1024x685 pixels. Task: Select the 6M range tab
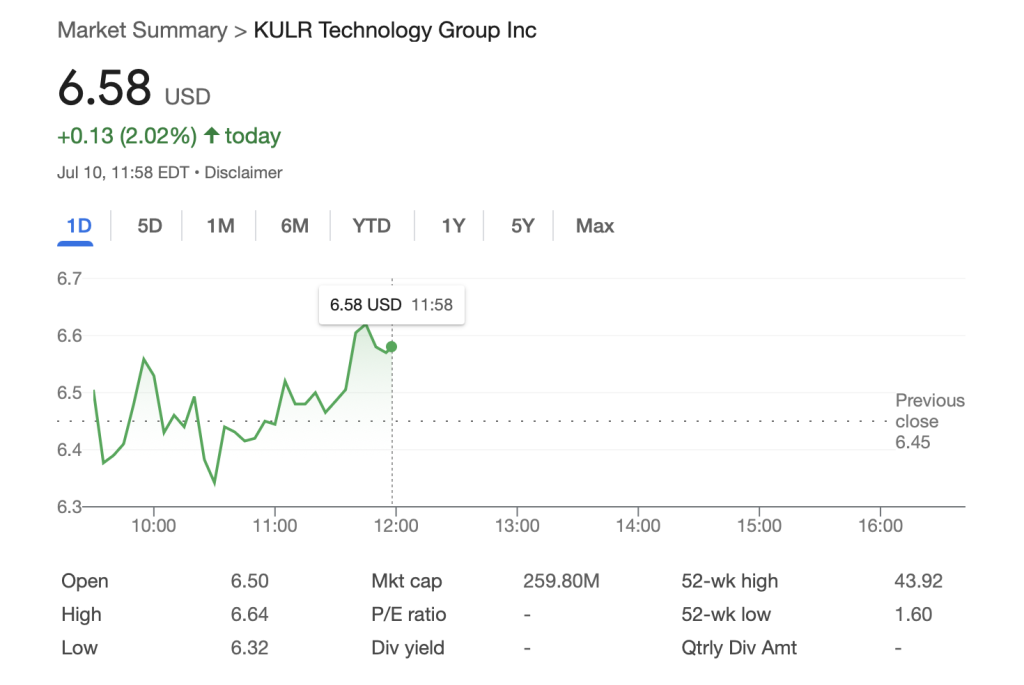(x=294, y=226)
